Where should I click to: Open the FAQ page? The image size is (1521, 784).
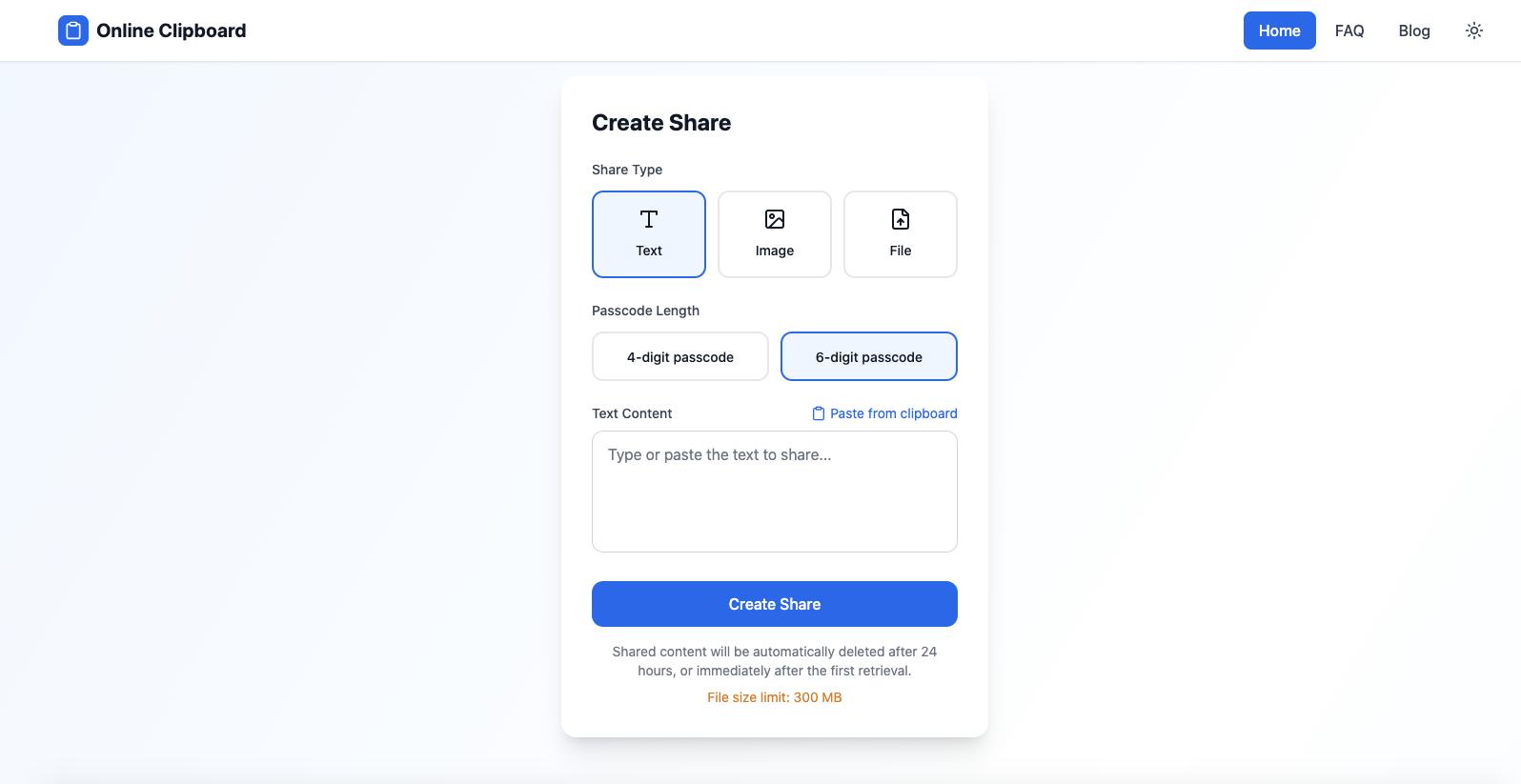point(1349,30)
